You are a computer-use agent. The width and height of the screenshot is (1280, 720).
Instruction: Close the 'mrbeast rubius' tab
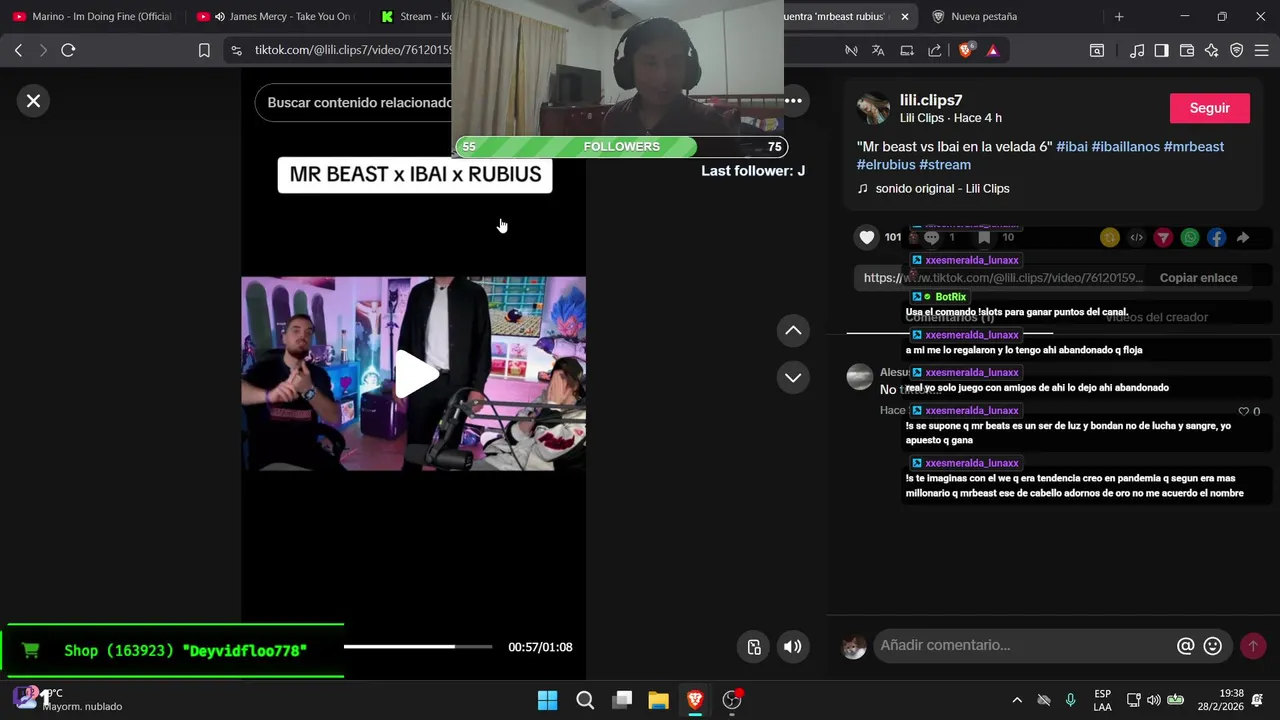905,16
